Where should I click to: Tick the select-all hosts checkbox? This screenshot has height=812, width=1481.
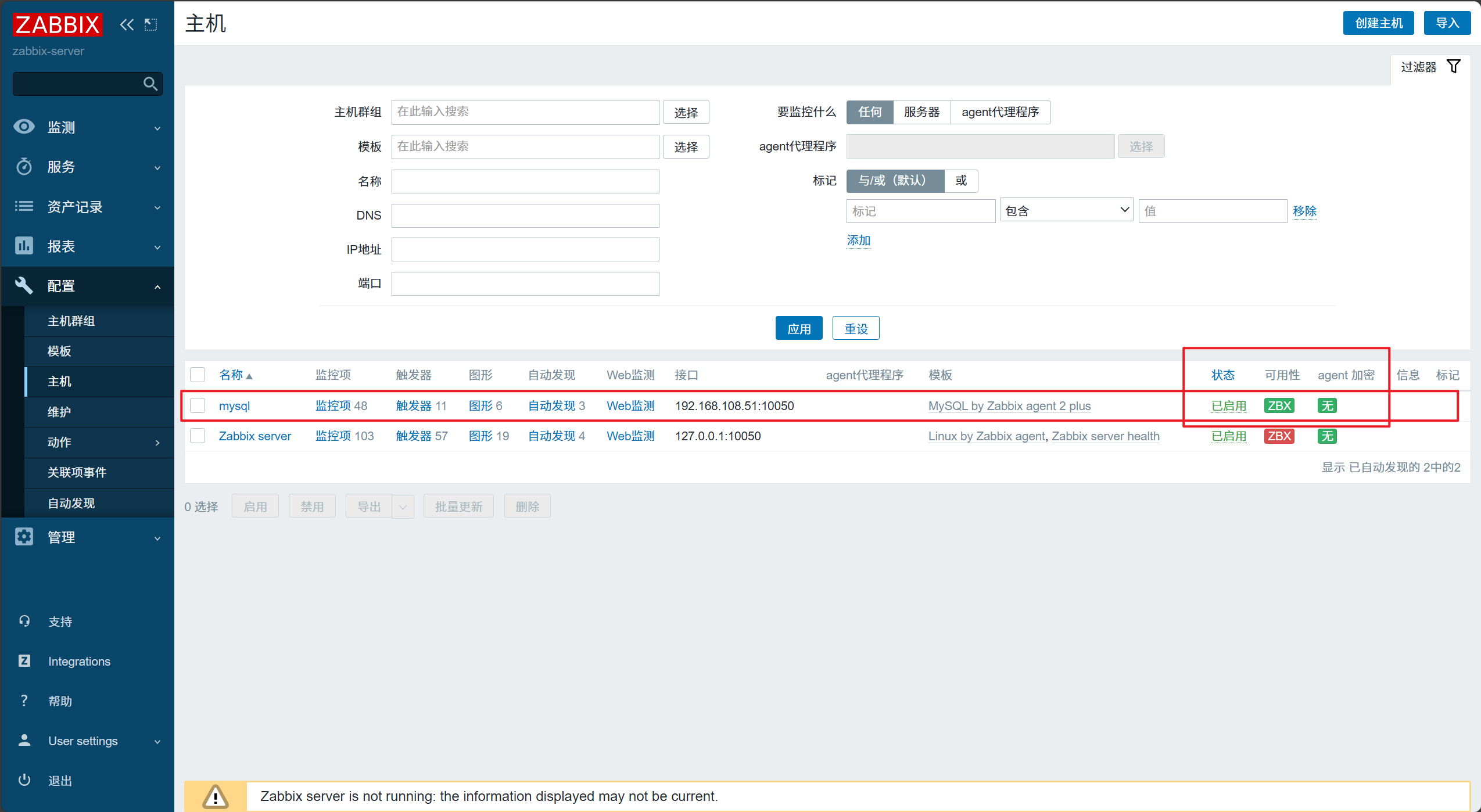click(x=198, y=375)
